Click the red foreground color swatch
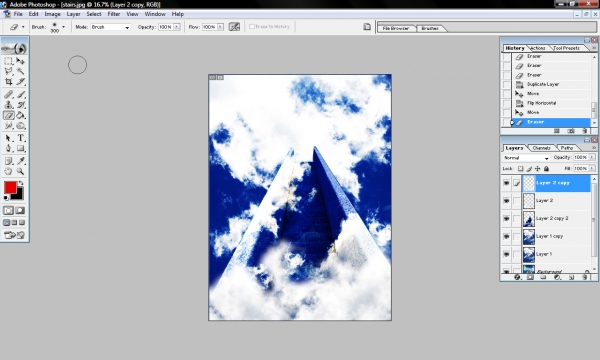Image resolution: width=600 pixels, height=360 pixels. pyautogui.click(x=10, y=187)
